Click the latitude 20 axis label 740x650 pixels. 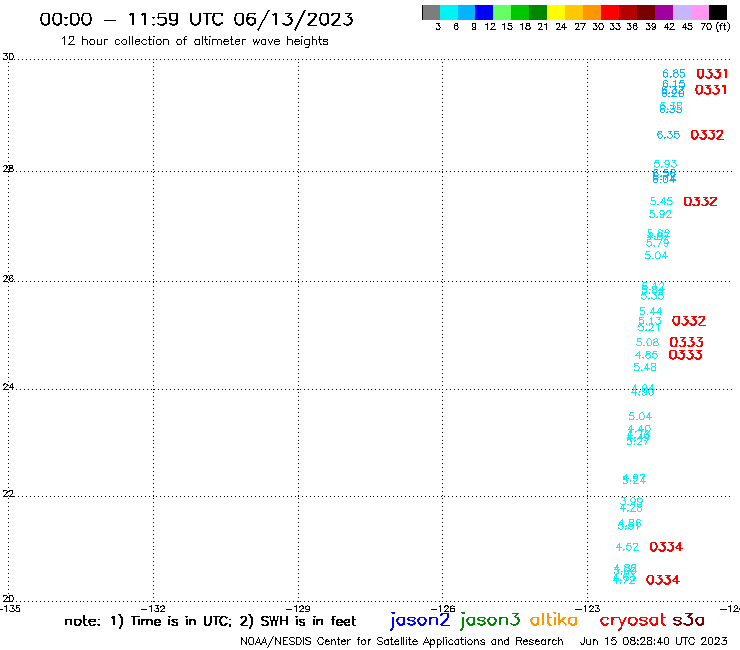[8, 599]
